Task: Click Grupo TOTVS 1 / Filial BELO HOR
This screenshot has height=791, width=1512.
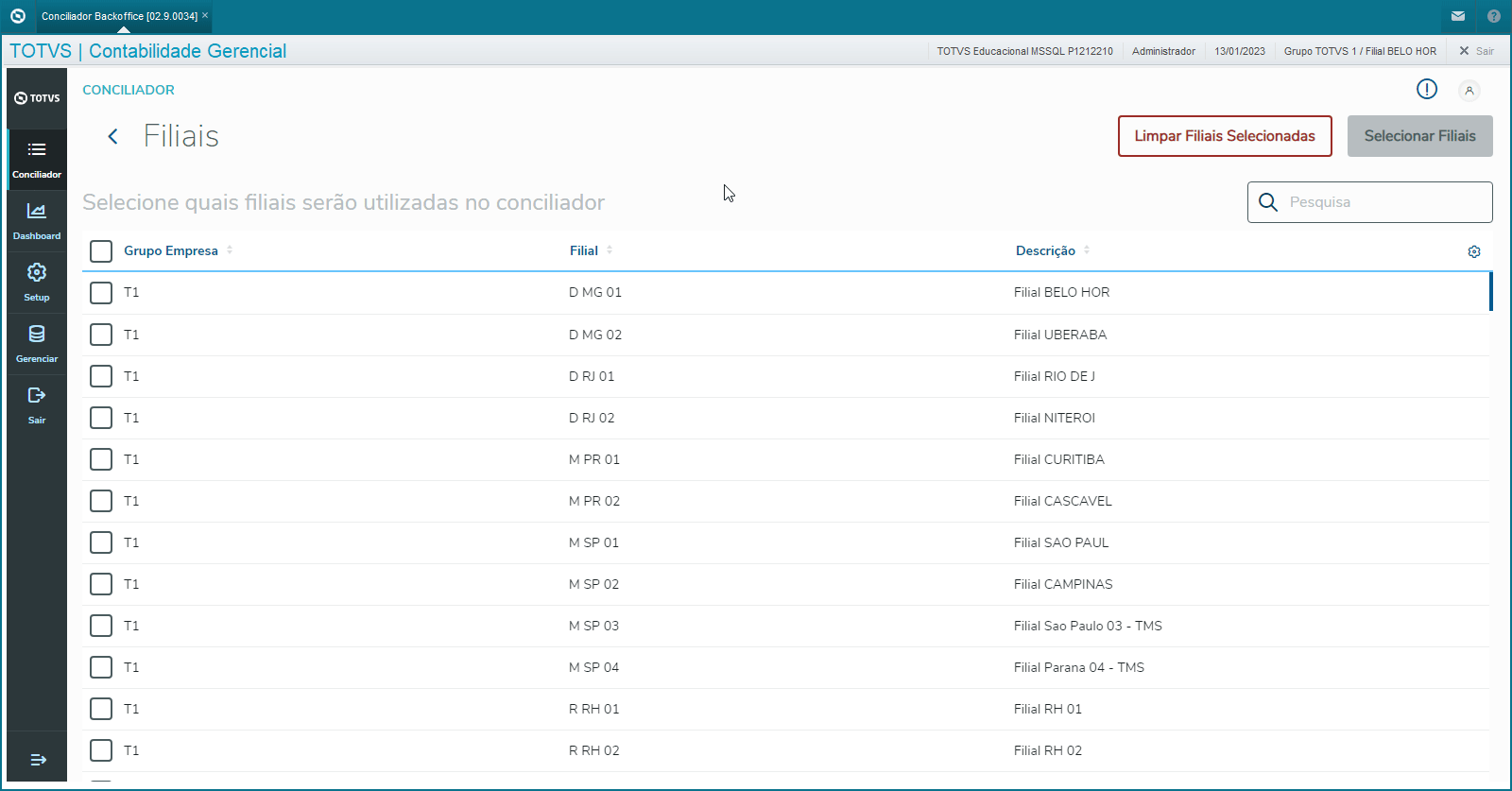Action: click(x=1360, y=51)
